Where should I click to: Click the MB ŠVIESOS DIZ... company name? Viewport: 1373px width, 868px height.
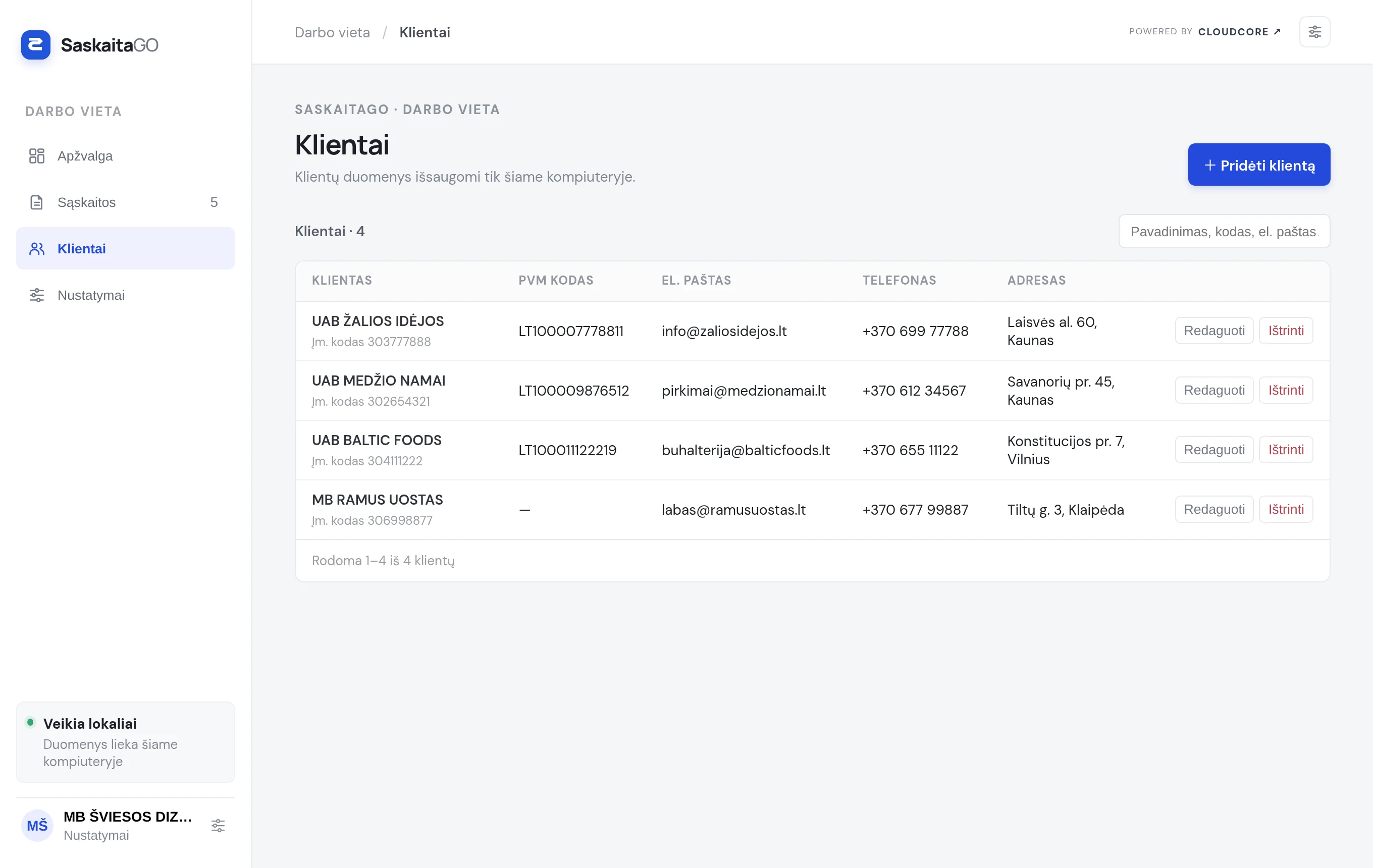pos(128,817)
